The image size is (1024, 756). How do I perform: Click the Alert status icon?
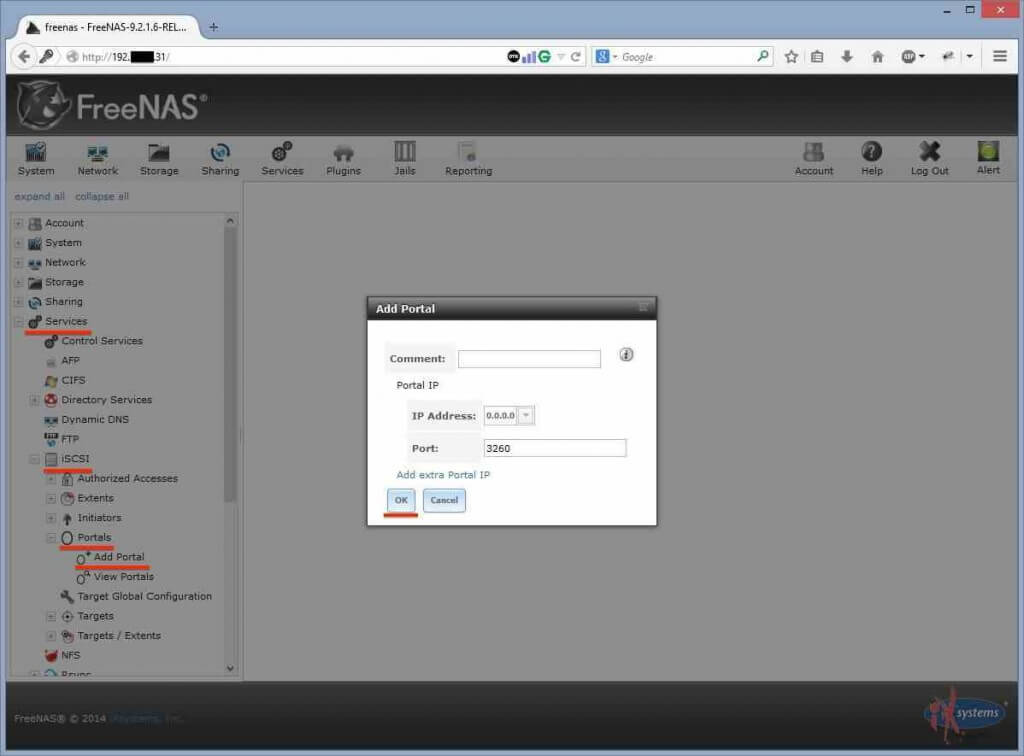(988, 157)
